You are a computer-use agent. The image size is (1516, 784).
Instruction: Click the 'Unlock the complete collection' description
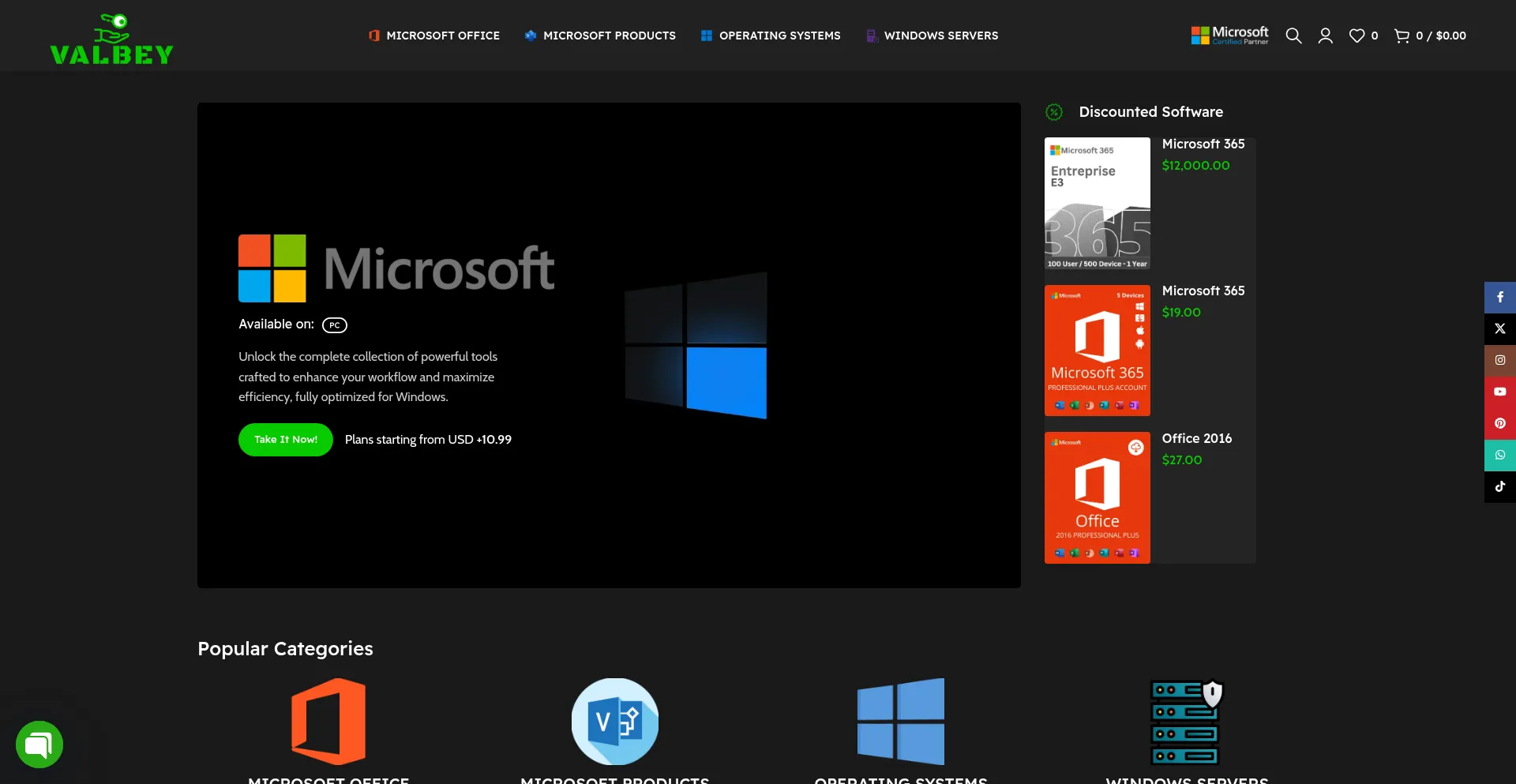coord(368,377)
